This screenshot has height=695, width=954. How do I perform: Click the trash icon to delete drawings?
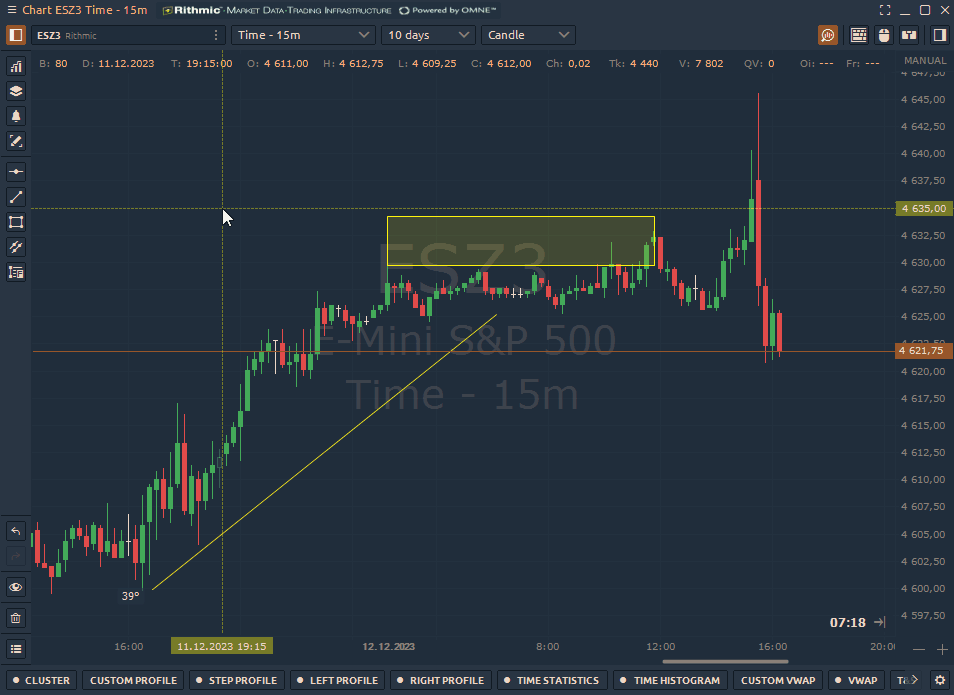(16, 618)
